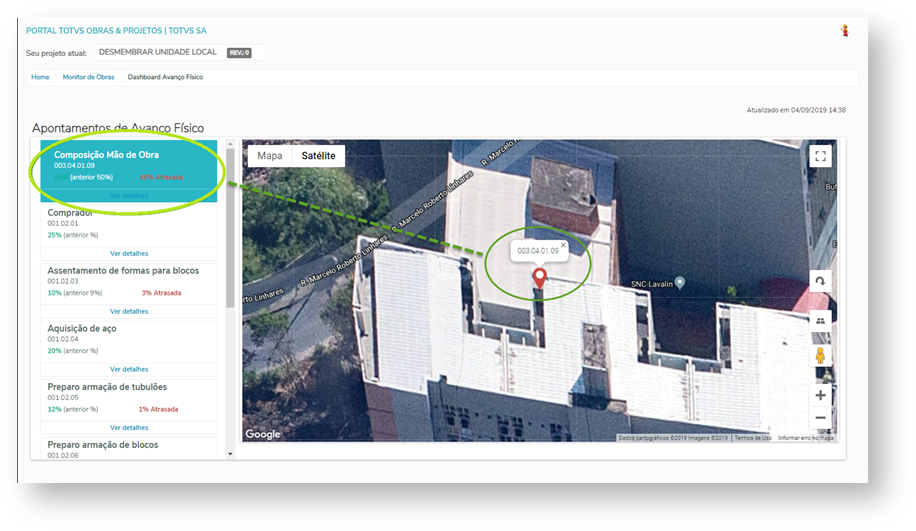Image resolution: width=916 pixels, height=531 pixels.
Task: View details of Comprador item
Action: click(129, 254)
